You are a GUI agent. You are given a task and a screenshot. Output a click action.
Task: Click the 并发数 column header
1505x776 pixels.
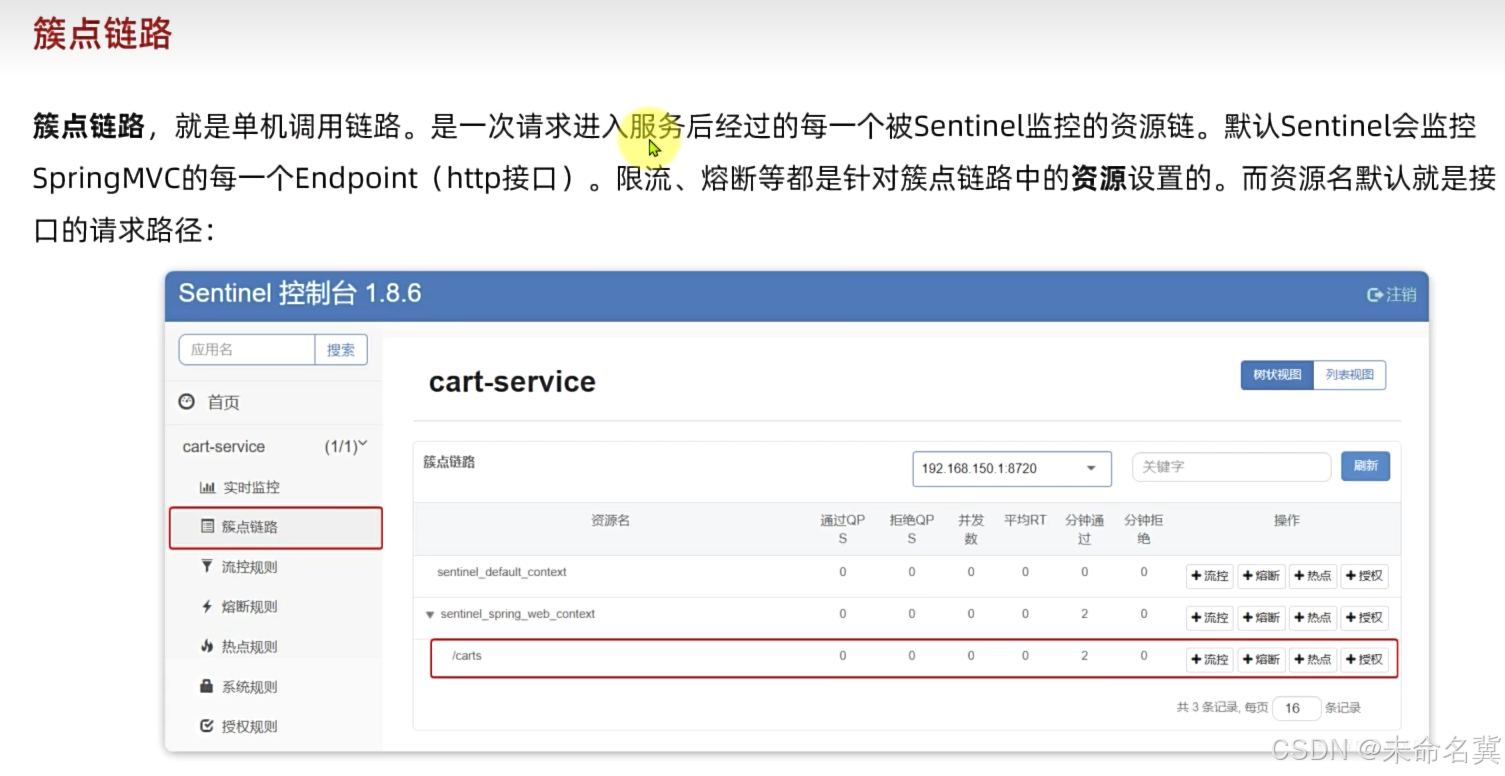click(971, 529)
